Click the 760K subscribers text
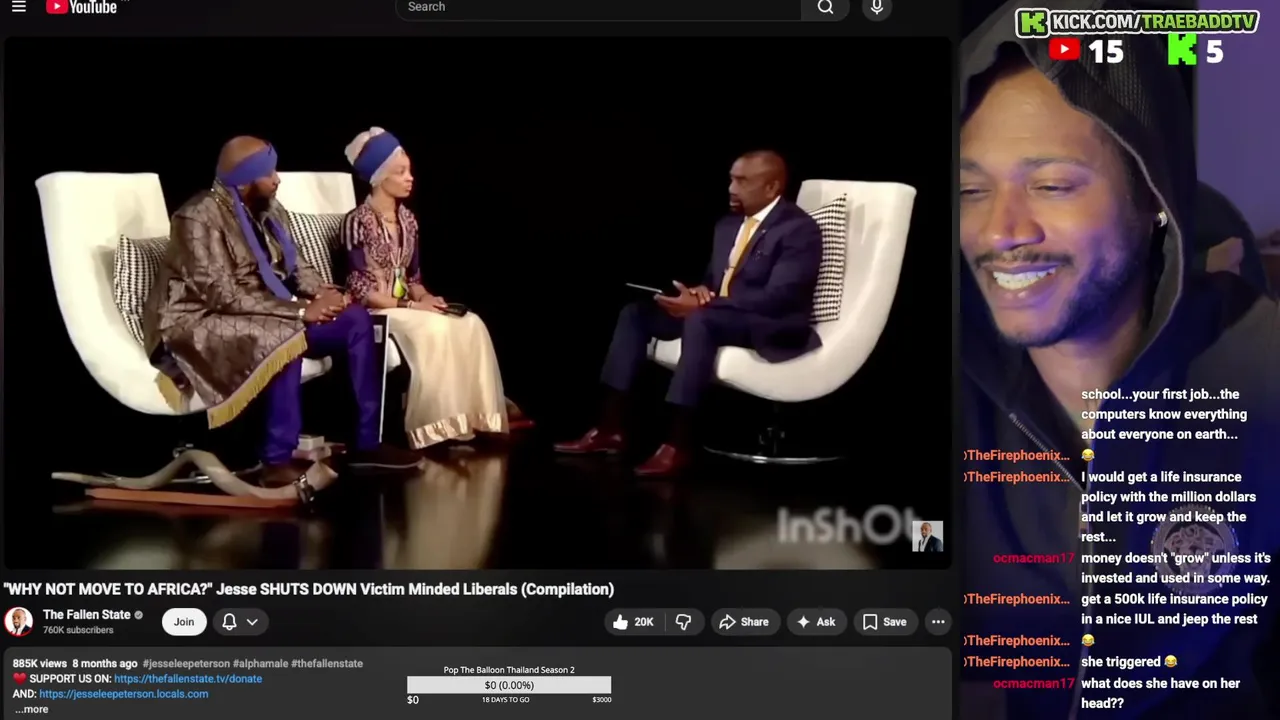 (78, 631)
